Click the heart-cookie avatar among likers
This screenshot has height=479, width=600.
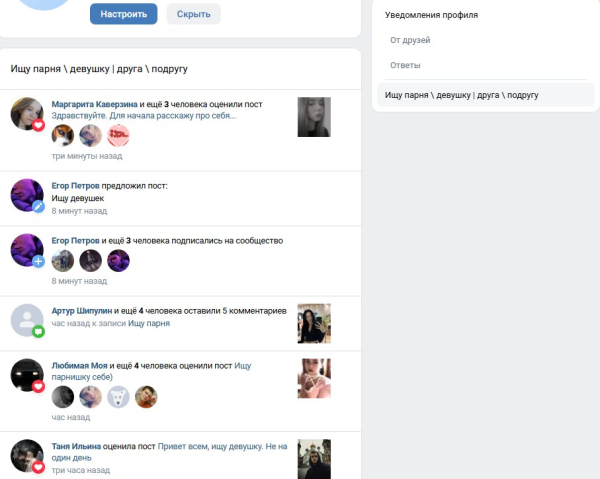coord(118,135)
